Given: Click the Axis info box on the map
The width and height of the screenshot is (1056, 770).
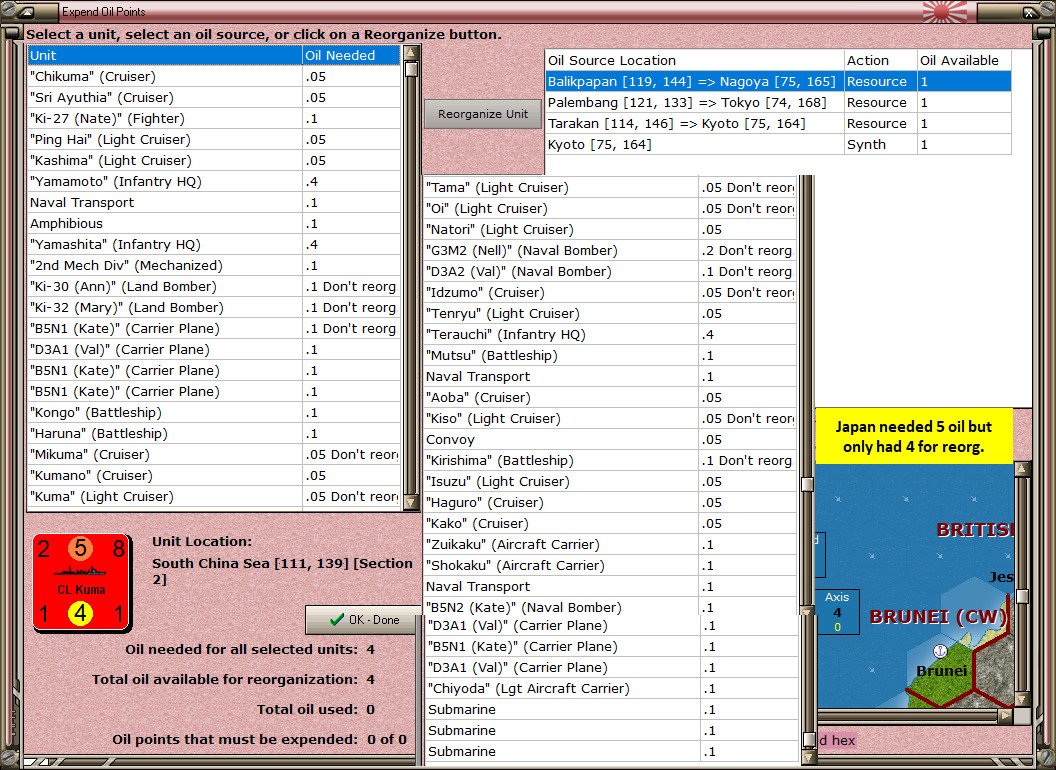Looking at the screenshot, I should [837, 612].
